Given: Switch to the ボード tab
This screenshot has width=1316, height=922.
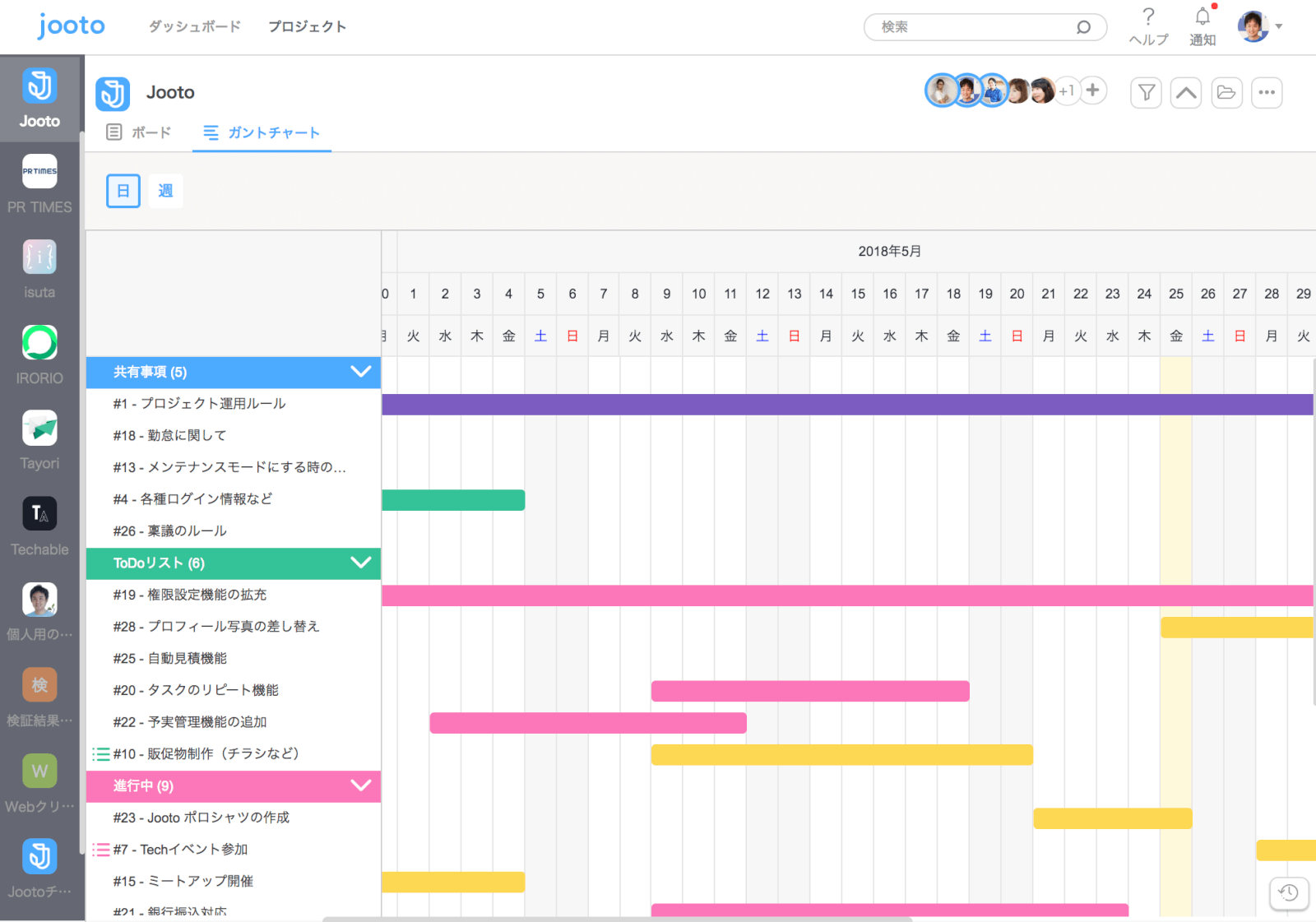Looking at the screenshot, I should [139, 132].
